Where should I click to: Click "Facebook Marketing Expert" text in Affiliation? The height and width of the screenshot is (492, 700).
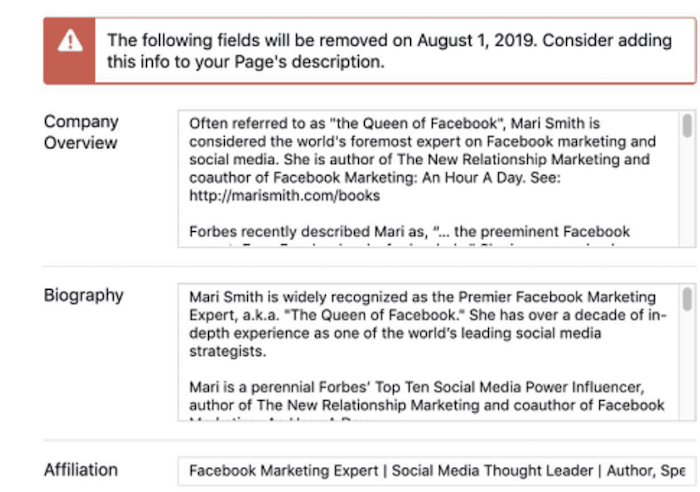coord(283,471)
